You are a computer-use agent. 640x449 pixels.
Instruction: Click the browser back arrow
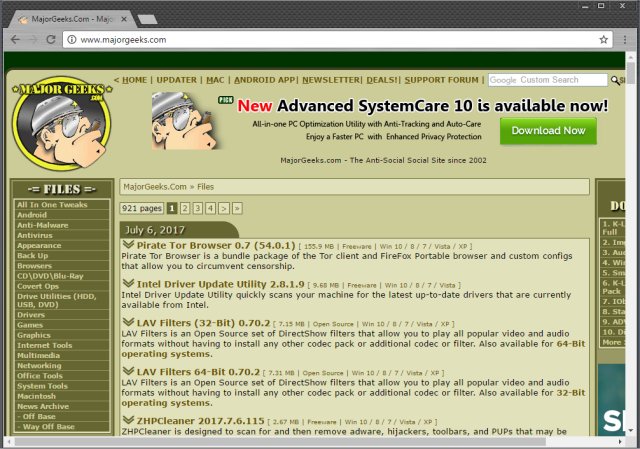pos(15,40)
